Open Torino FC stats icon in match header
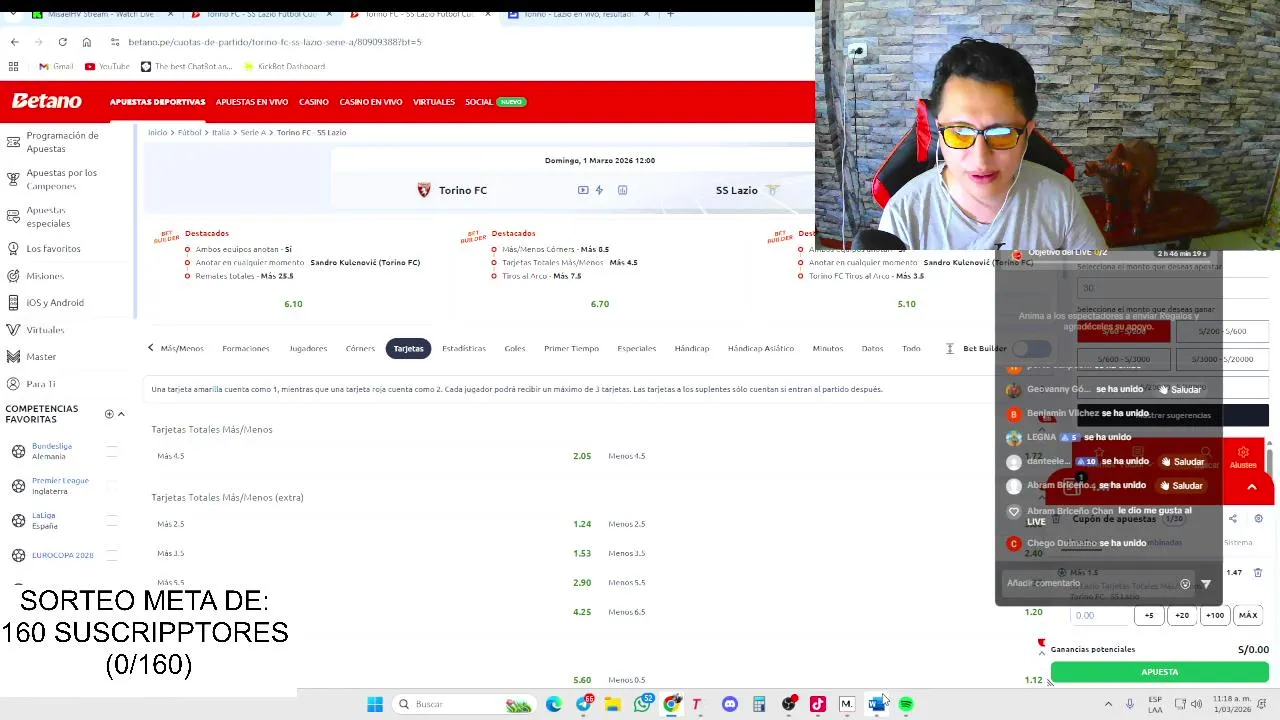This screenshot has height=720, width=1280. 622,190
